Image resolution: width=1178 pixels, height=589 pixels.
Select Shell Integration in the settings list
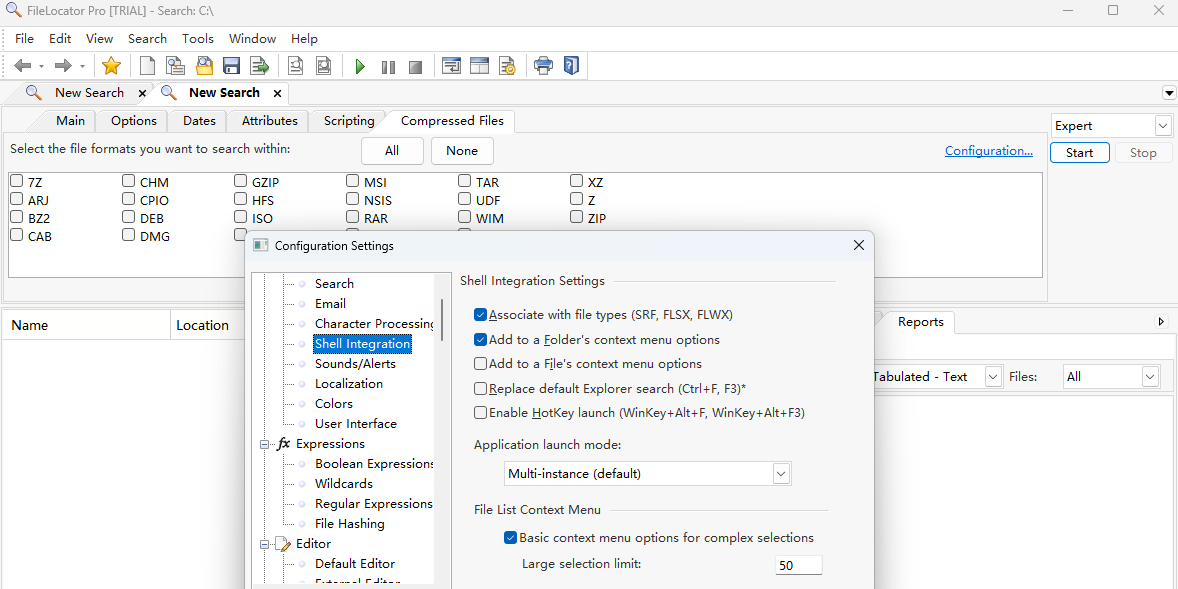(x=362, y=343)
